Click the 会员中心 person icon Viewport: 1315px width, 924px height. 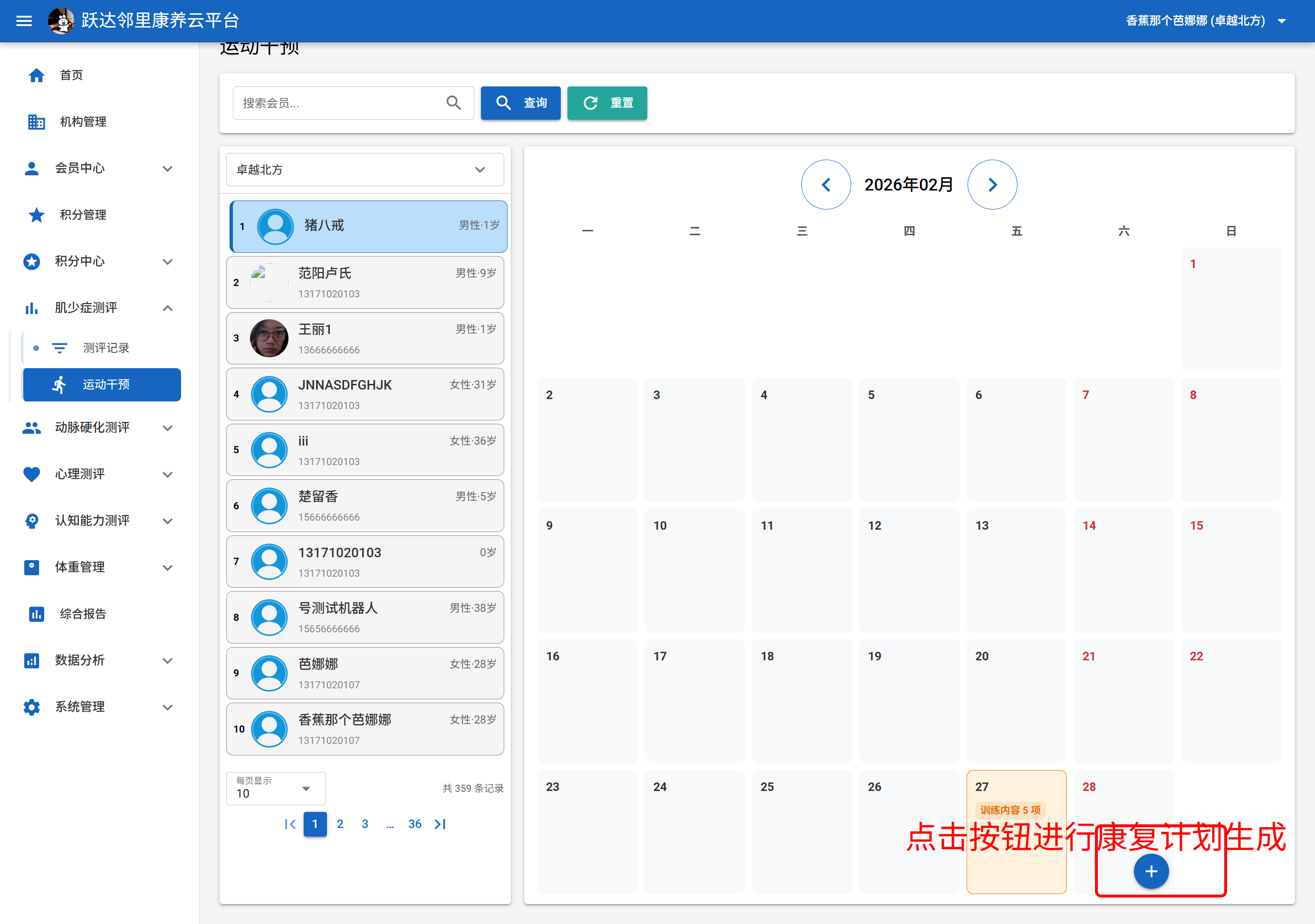[x=31, y=168]
